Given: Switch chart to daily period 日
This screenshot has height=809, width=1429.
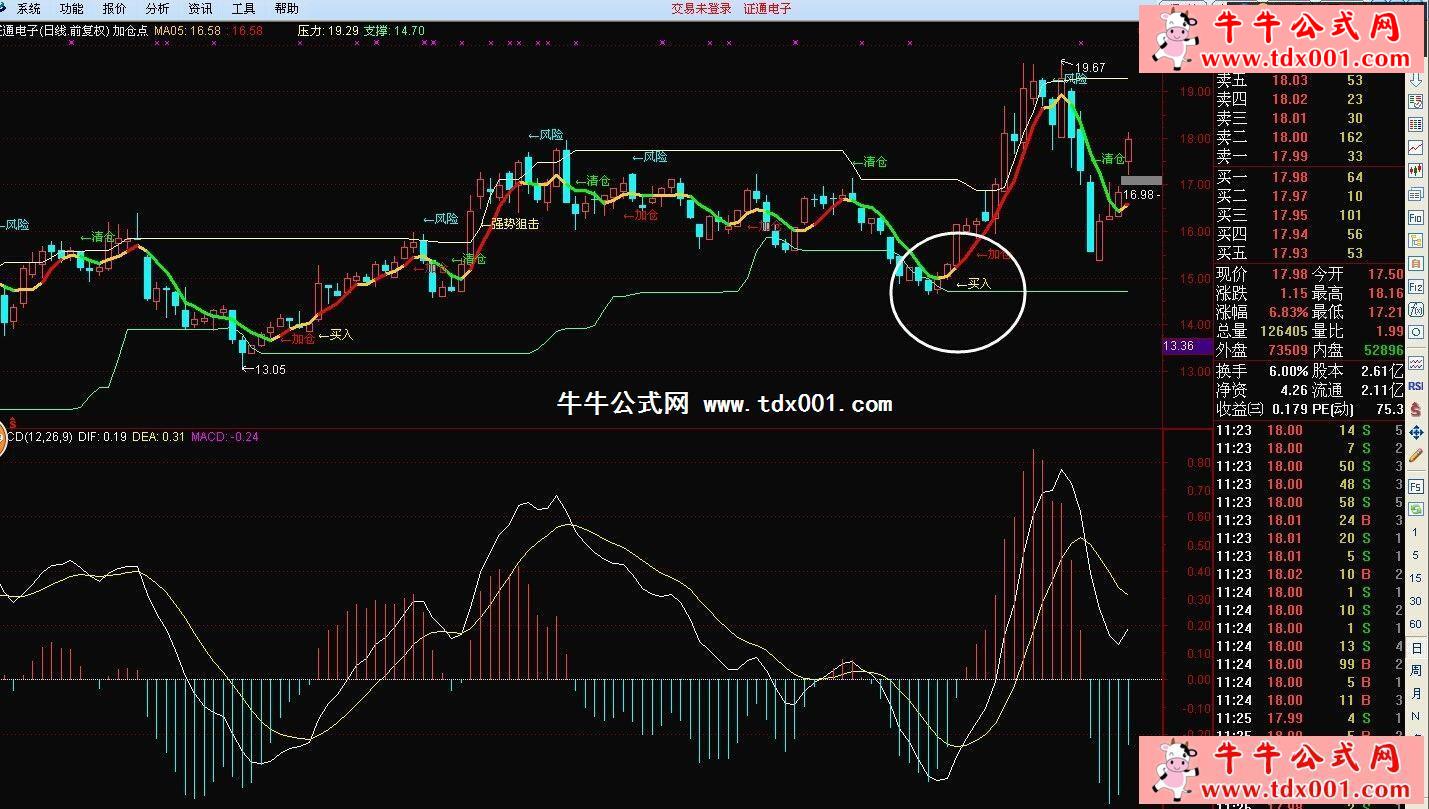Looking at the screenshot, I should click(1416, 647).
